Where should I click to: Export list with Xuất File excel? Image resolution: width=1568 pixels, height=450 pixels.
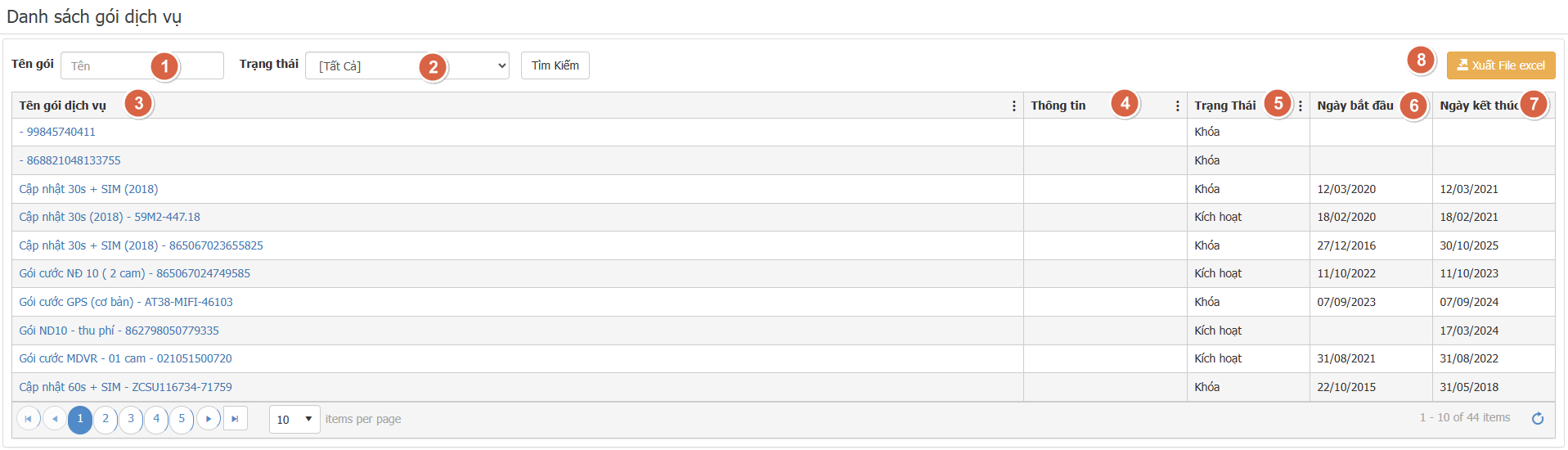(1501, 65)
